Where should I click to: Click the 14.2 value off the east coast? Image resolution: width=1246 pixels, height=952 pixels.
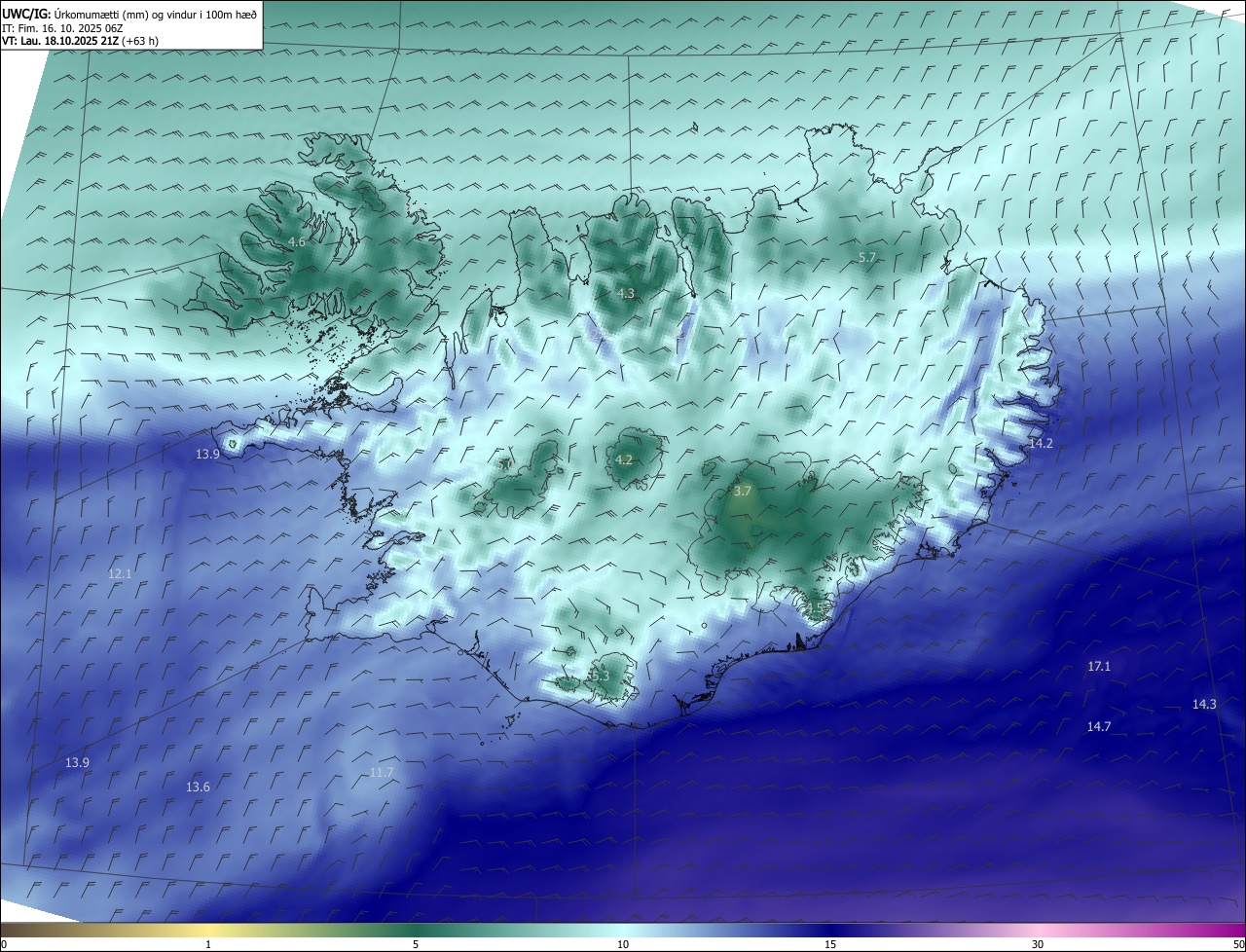(x=1041, y=443)
